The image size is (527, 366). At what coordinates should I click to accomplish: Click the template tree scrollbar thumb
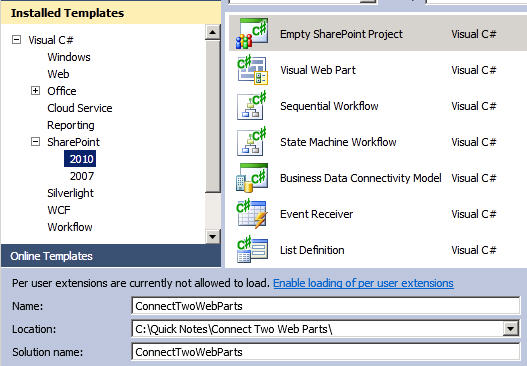[212, 116]
